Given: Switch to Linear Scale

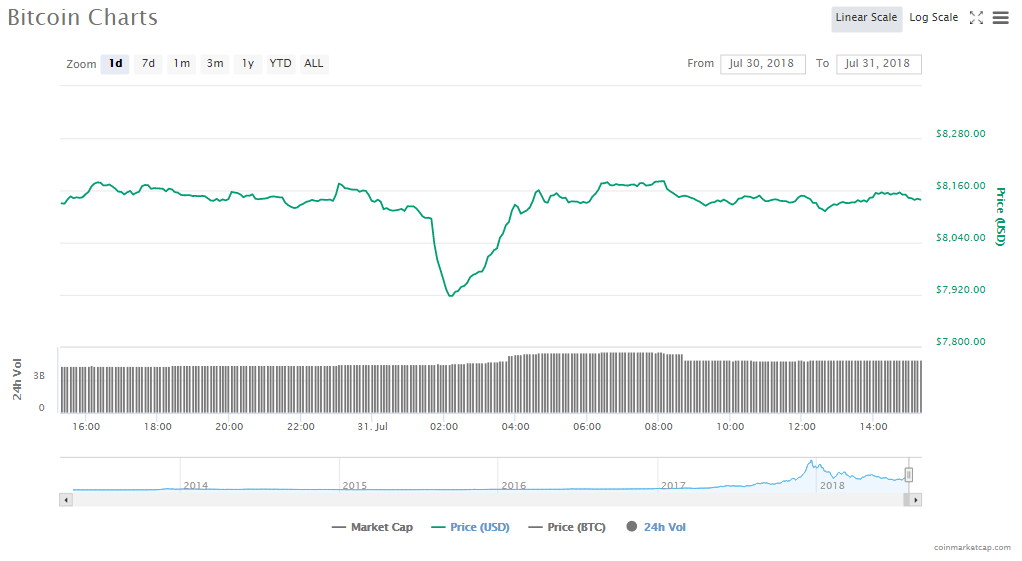Looking at the screenshot, I should (x=866, y=18).
